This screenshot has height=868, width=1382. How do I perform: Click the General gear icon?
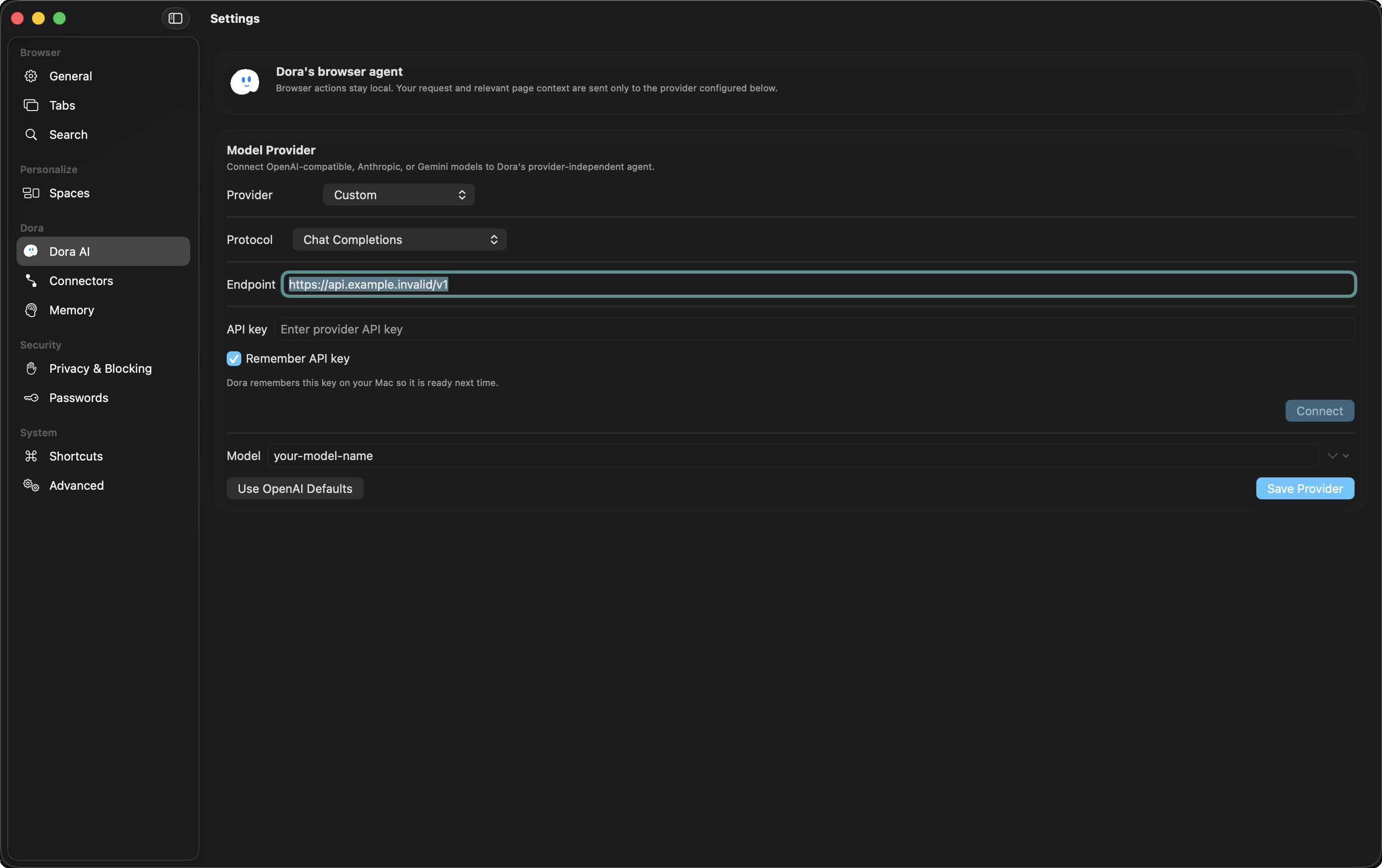tap(31, 76)
